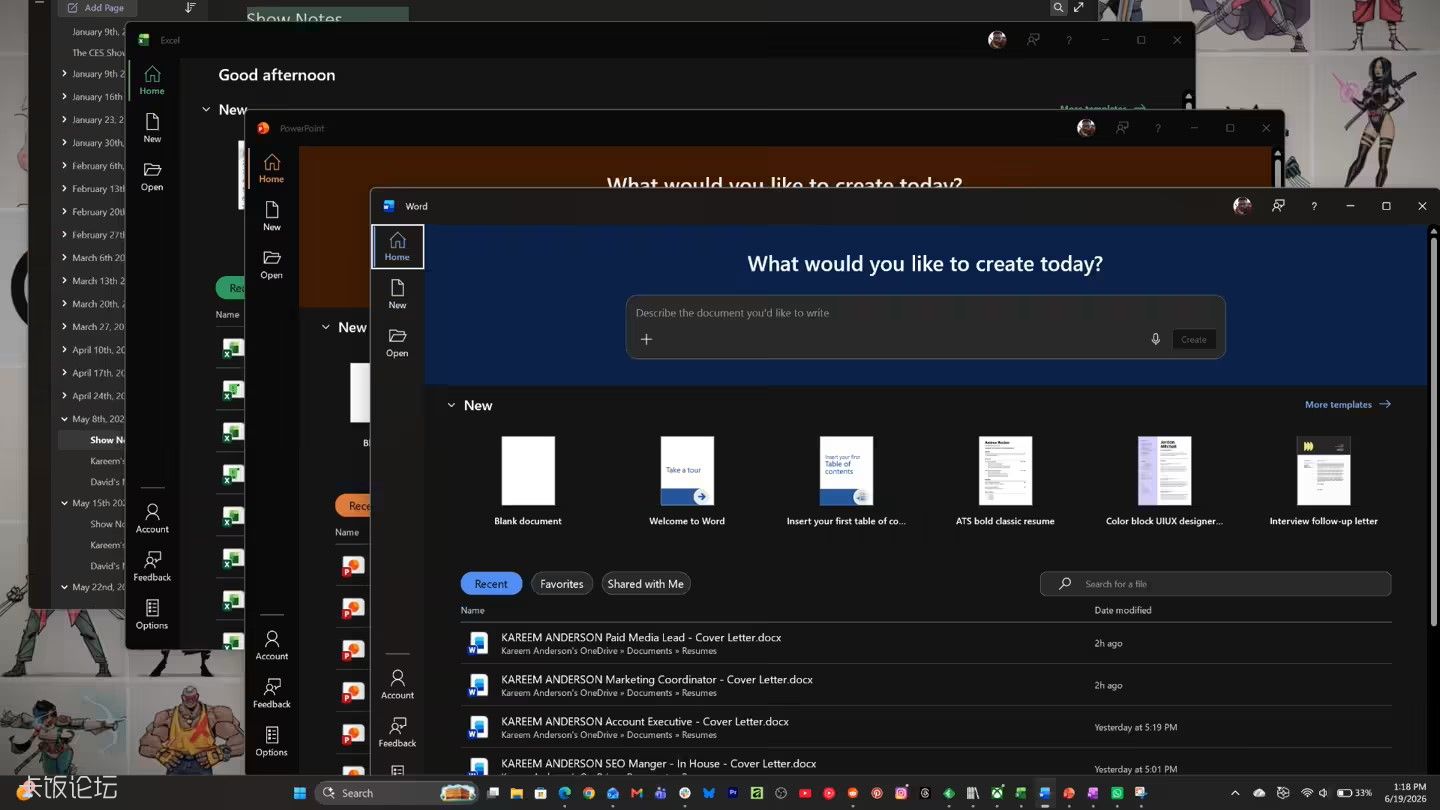
Task: Collapse the New section in Word
Action: (x=451, y=405)
